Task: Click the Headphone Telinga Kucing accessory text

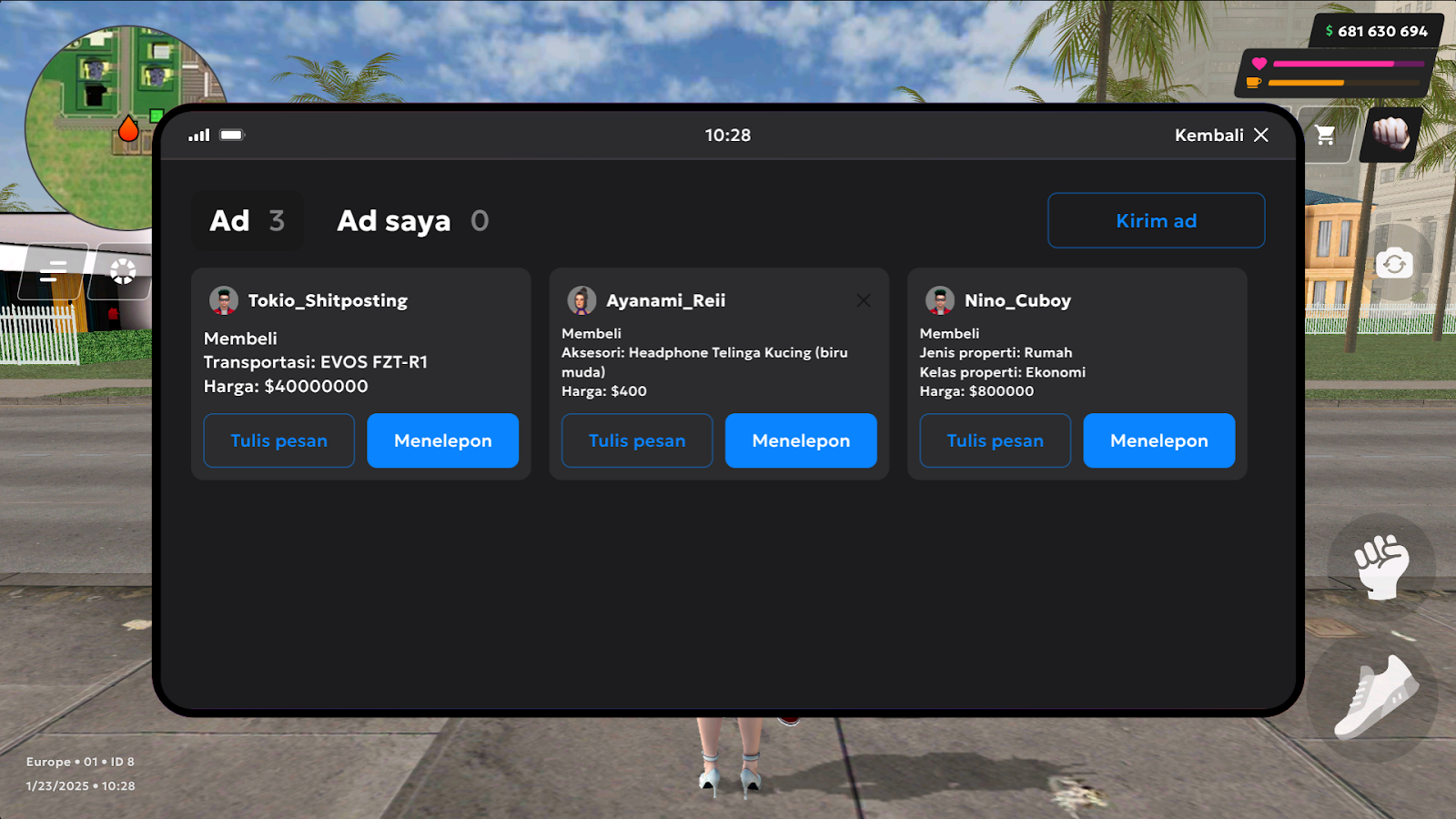Action: 704,362
